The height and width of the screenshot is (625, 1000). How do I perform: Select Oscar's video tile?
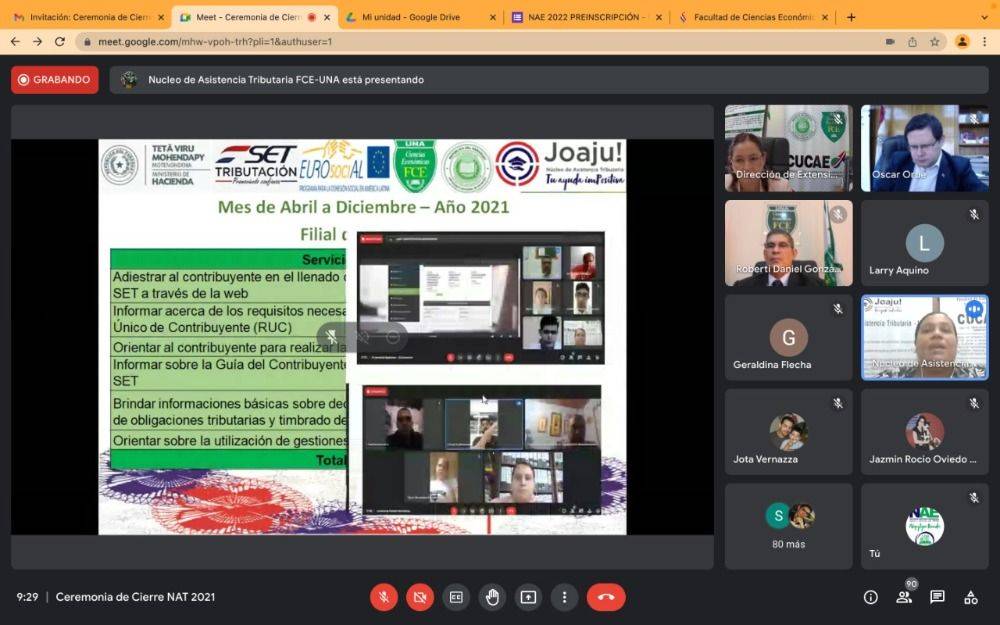pyautogui.click(x=924, y=148)
